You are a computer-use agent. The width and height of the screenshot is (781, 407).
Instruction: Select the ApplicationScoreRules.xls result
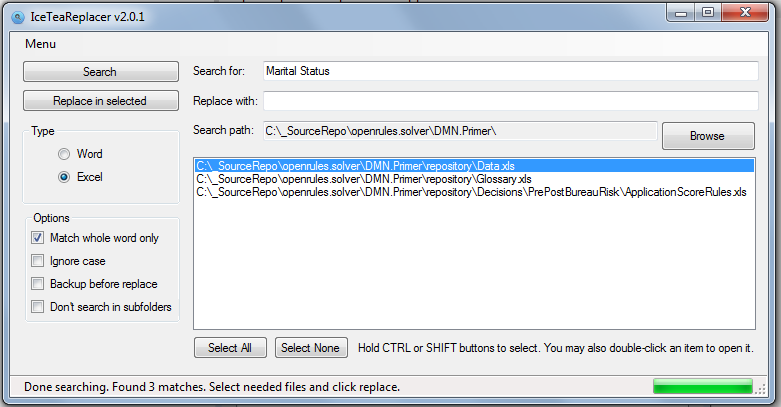click(471, 192)
